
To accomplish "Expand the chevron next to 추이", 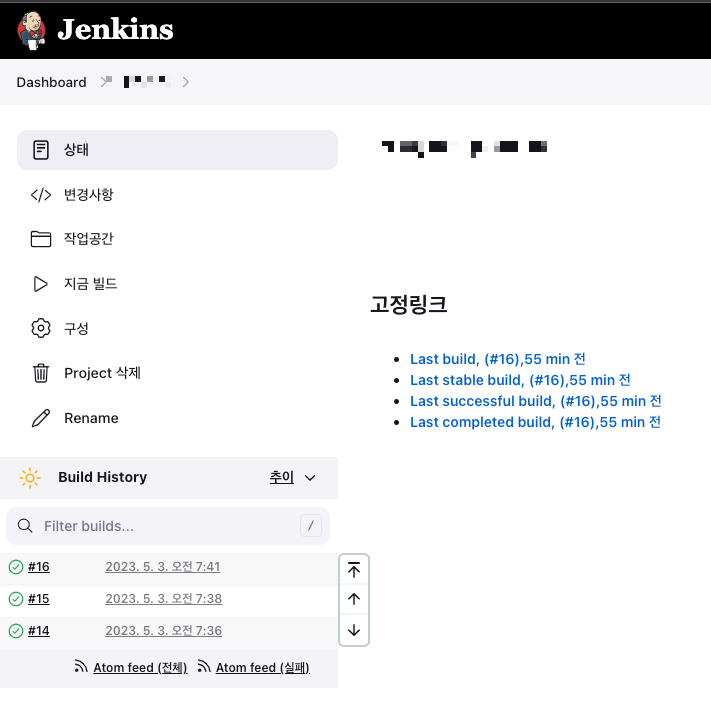I will tap(310, 478).
